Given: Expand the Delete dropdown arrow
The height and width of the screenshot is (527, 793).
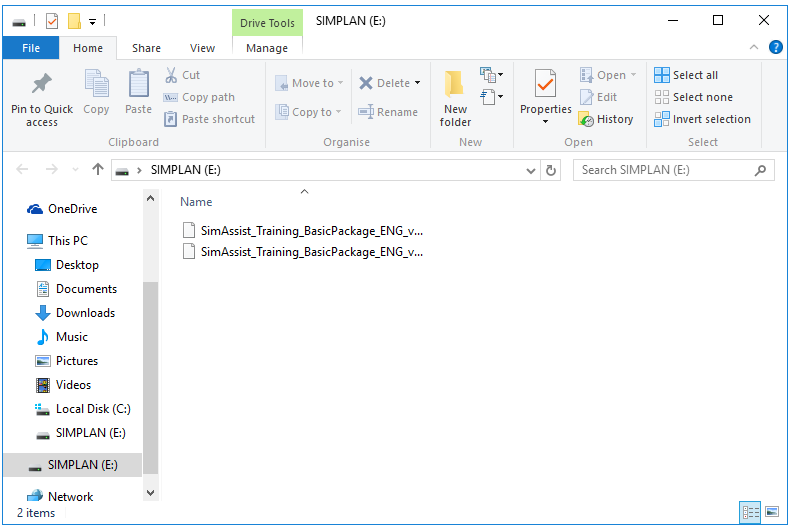Looking at the screenshot, I should [417, 83].
